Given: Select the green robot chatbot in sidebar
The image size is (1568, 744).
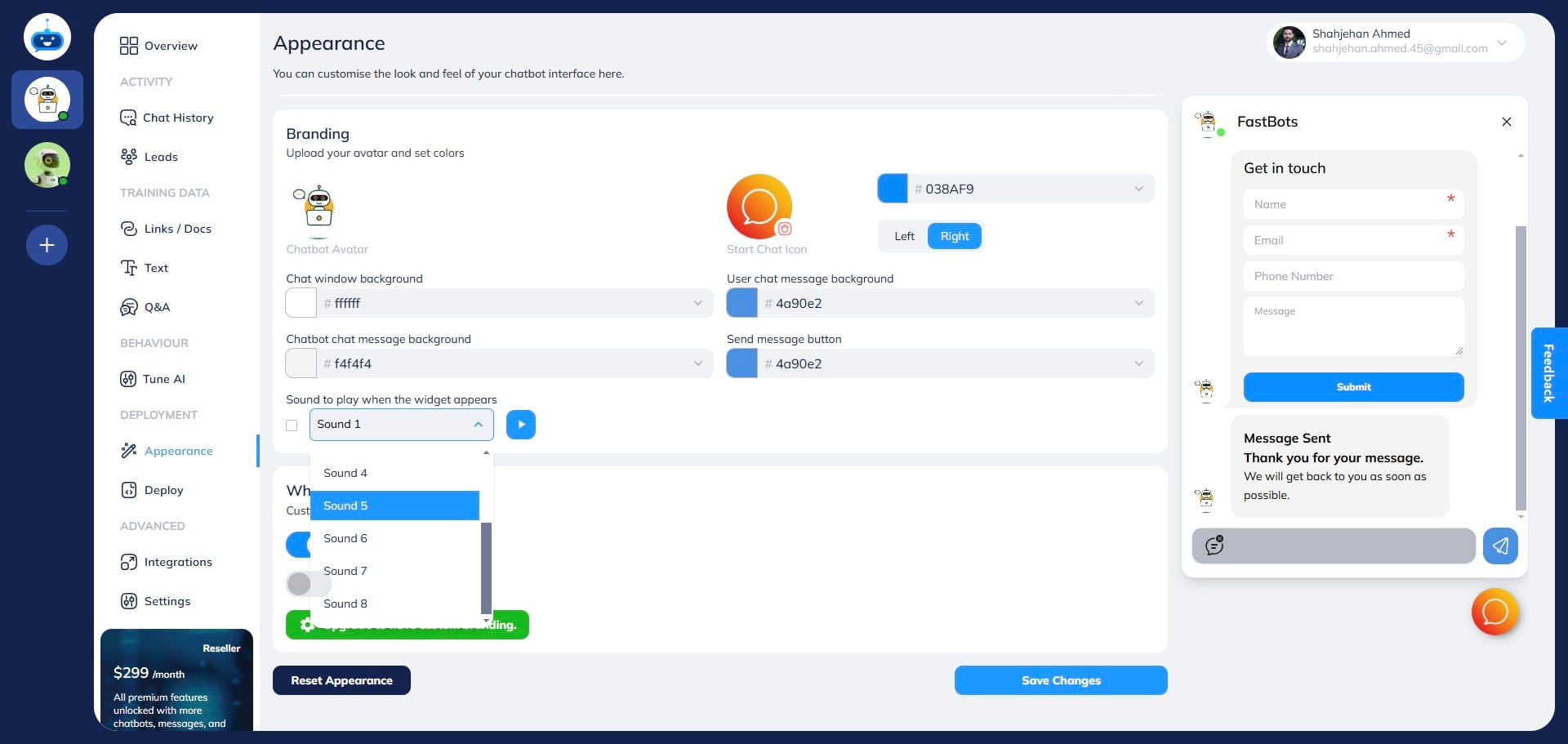Looking at the screenshot, I should click(47, 165).
